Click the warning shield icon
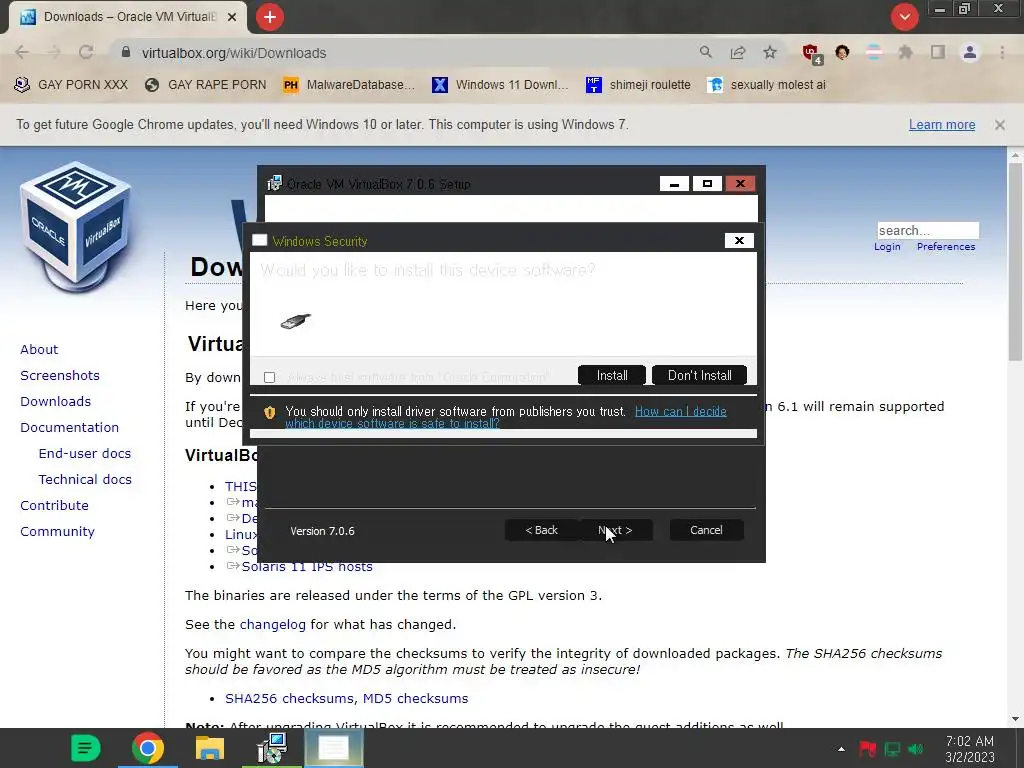Viewport: 1024px width, 768px height. (x=270, y=412)
